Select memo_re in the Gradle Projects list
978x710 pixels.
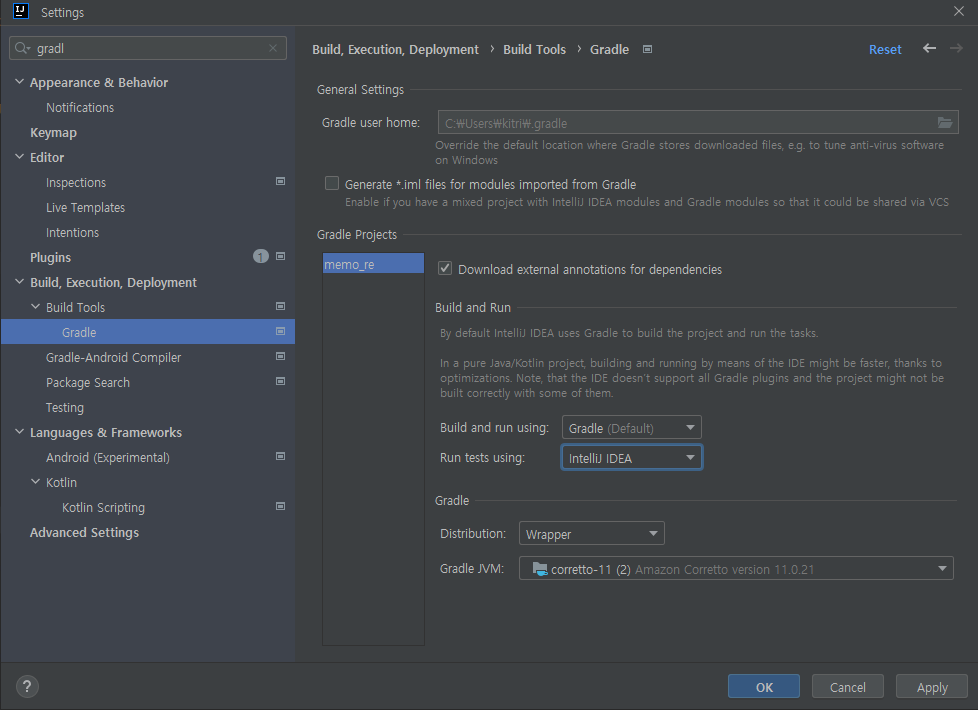[x=373, y=263]
